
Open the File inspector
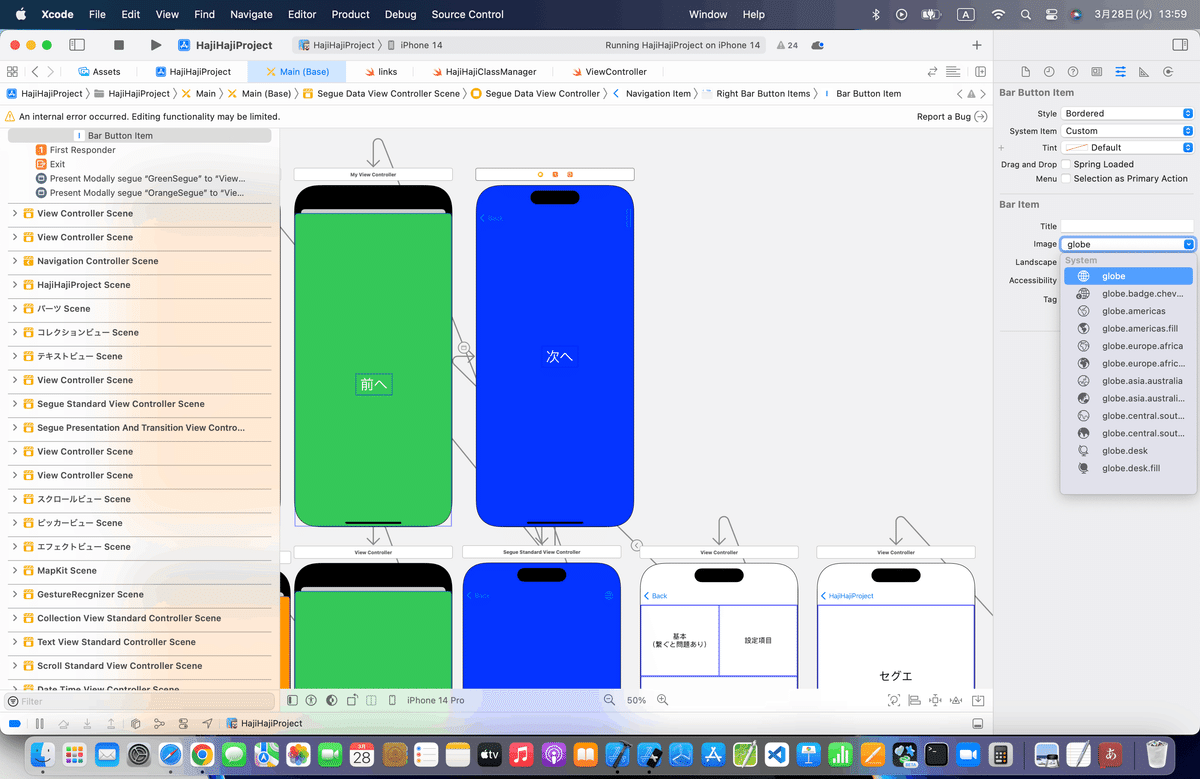1025,72
